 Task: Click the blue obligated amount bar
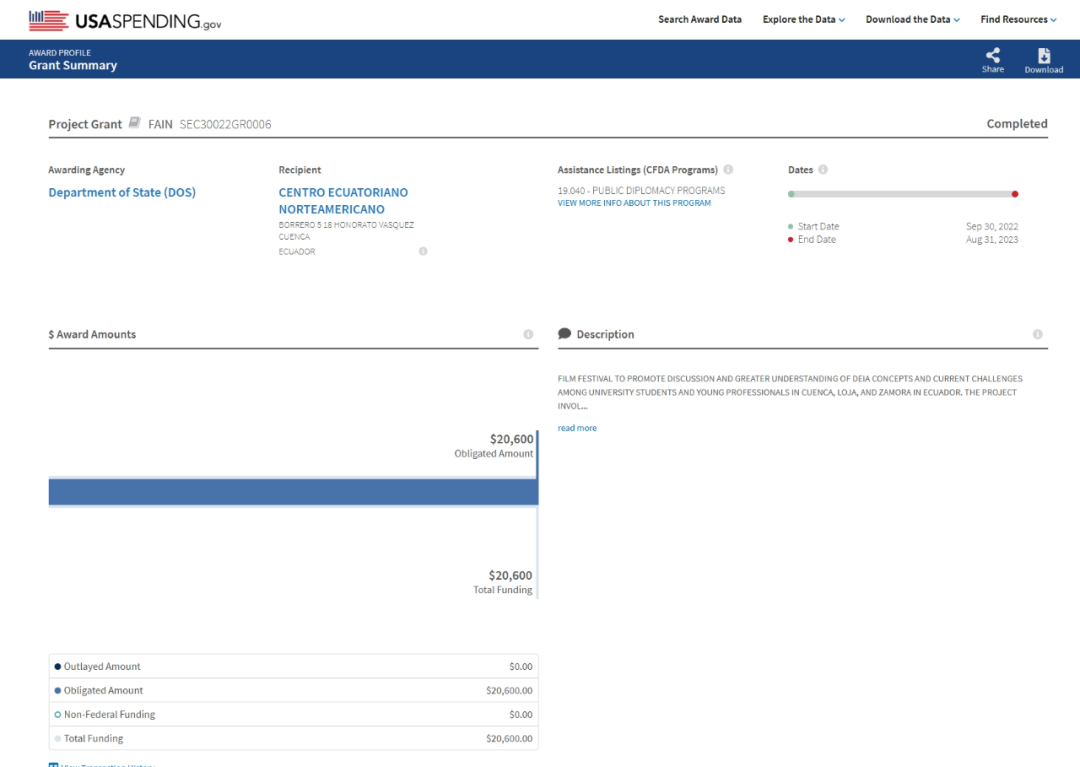[293, 492]
